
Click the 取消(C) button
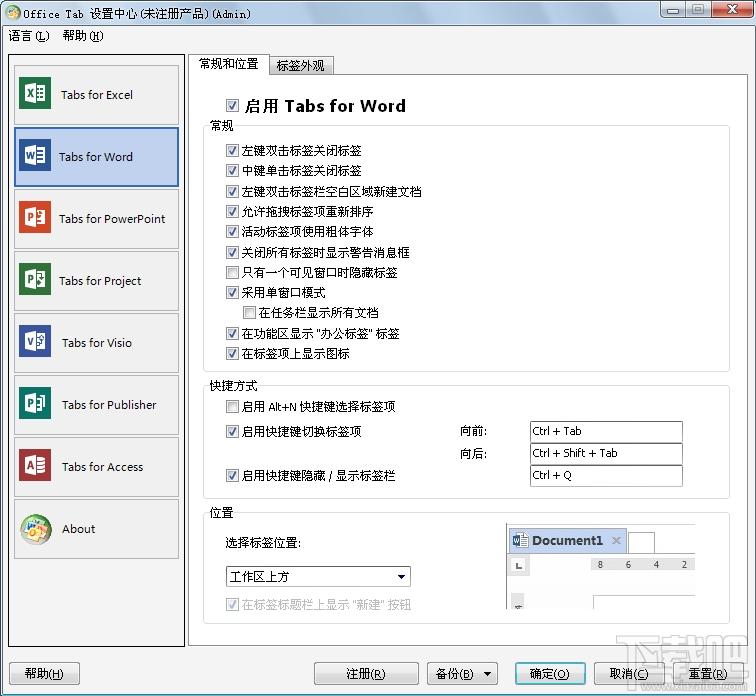point(629,673)
